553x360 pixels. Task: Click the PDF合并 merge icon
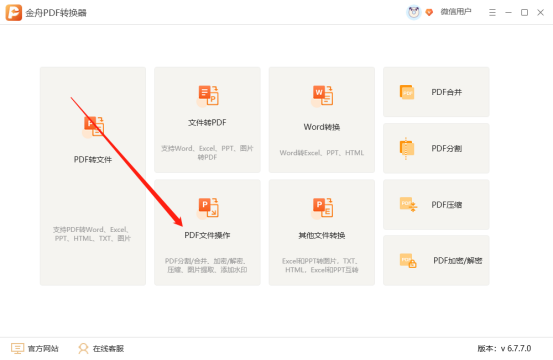pos(407,92)
